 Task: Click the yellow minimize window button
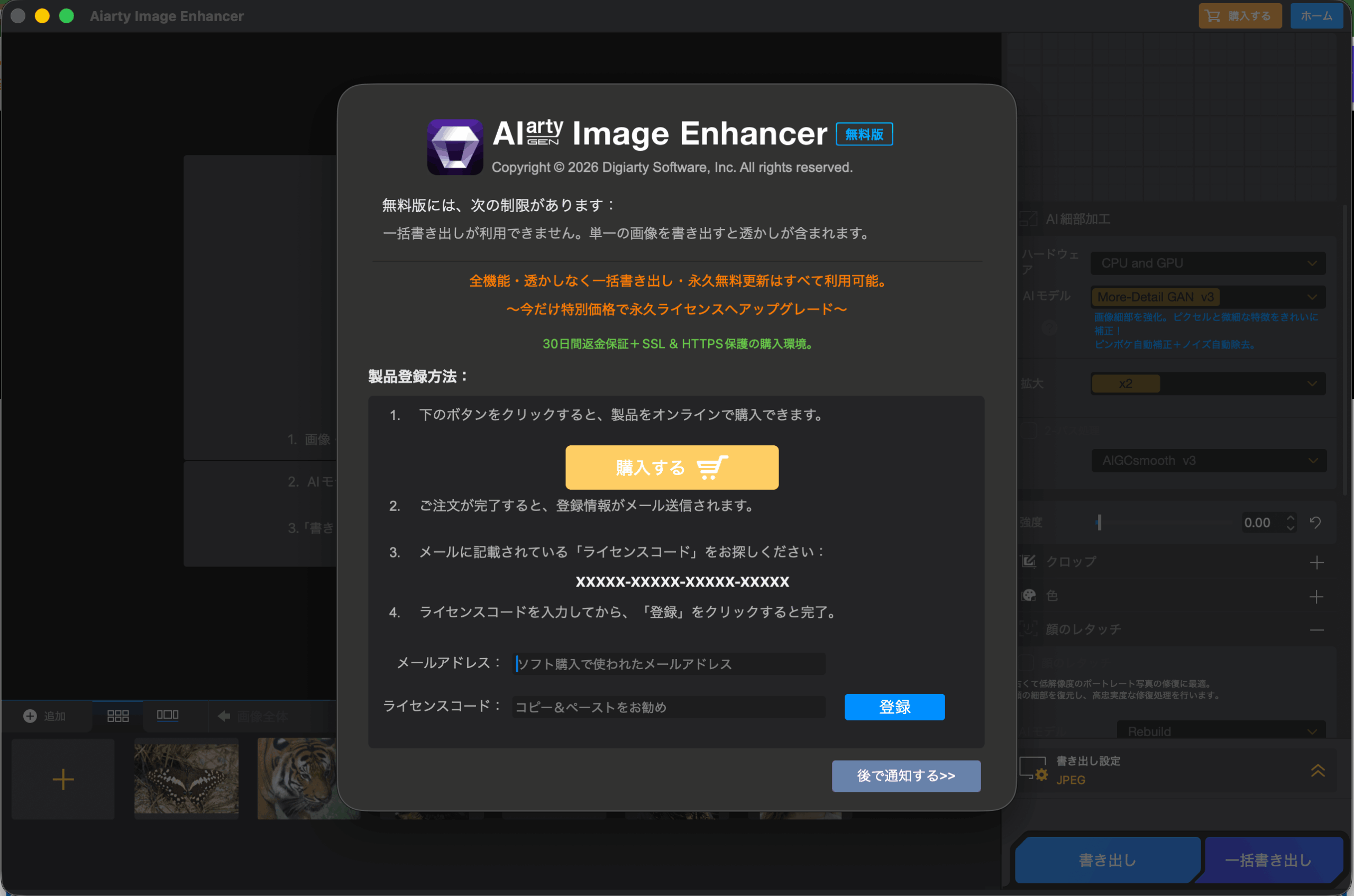click(42, 16)
